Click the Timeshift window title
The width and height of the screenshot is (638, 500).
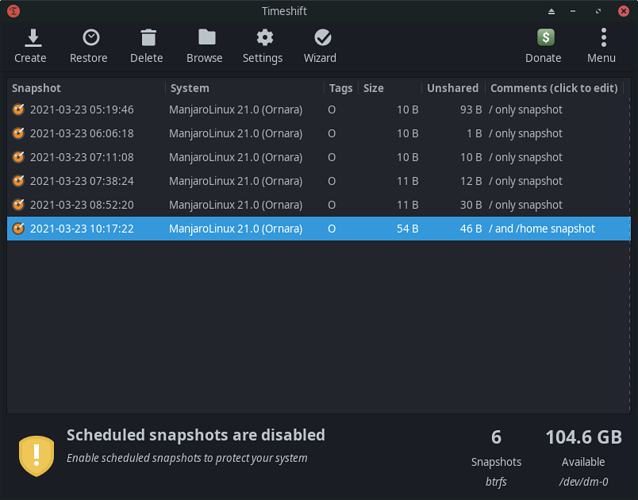tap(284, 11)
